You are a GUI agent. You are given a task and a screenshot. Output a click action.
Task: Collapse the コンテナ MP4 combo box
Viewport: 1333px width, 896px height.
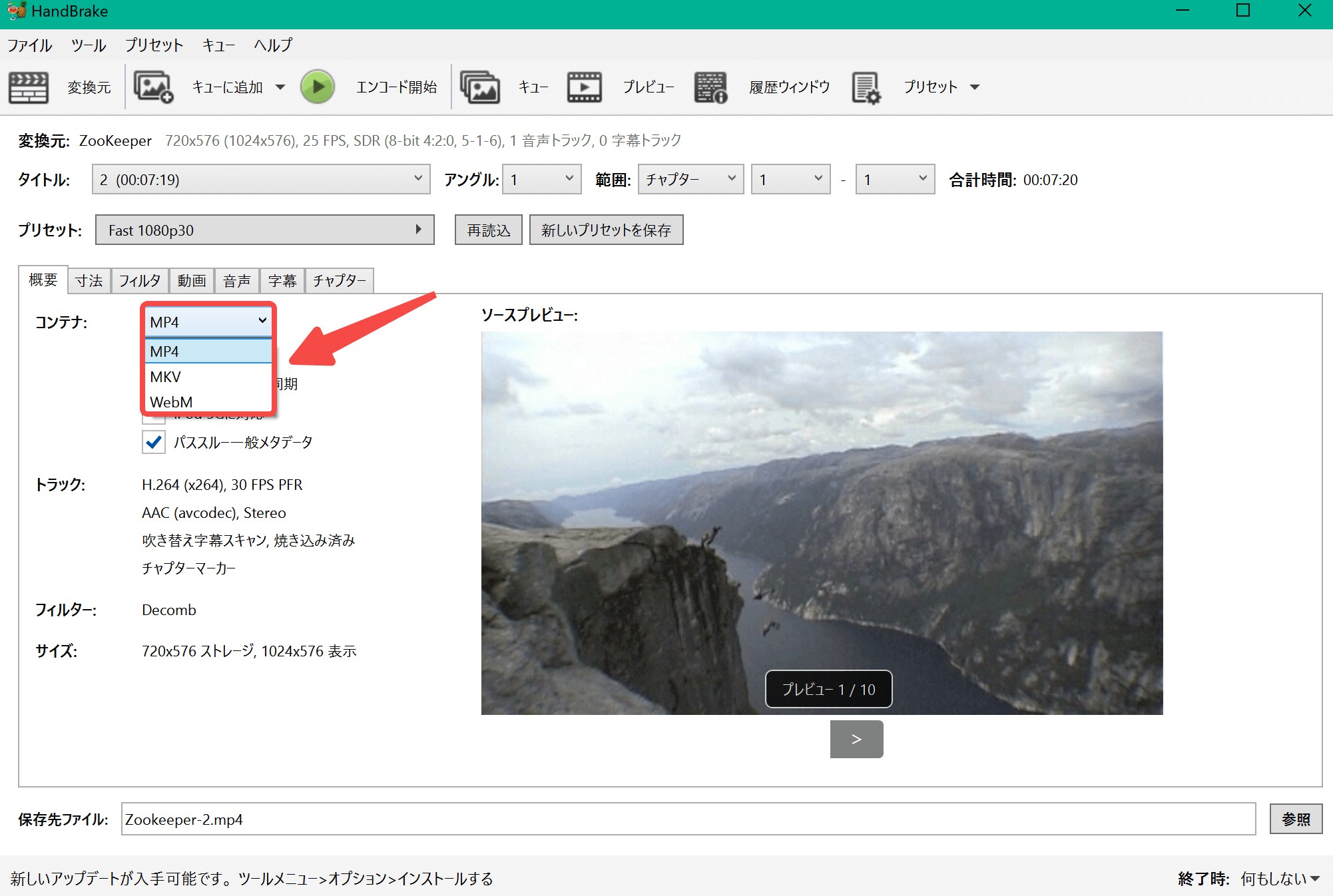click(208, 322)
